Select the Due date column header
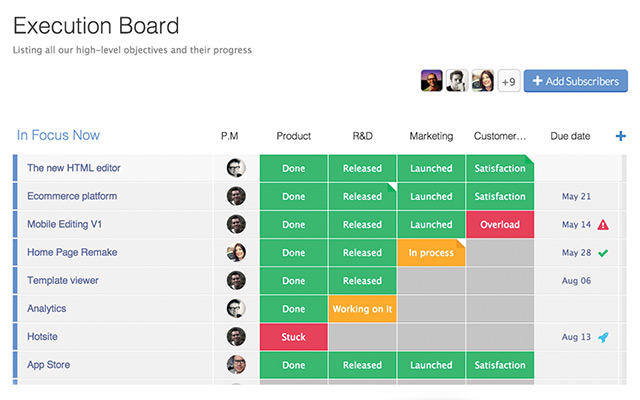Viewport: 640px width, 400px height. 570,136
